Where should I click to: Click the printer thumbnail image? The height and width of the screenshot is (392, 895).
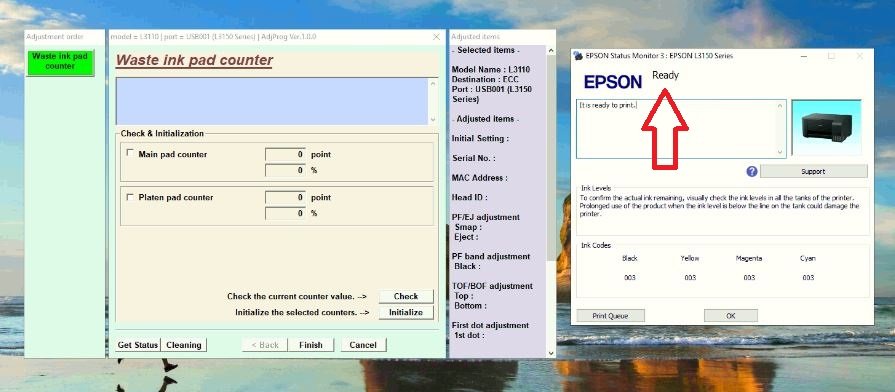pyautogui.click(x=826, y=127)
